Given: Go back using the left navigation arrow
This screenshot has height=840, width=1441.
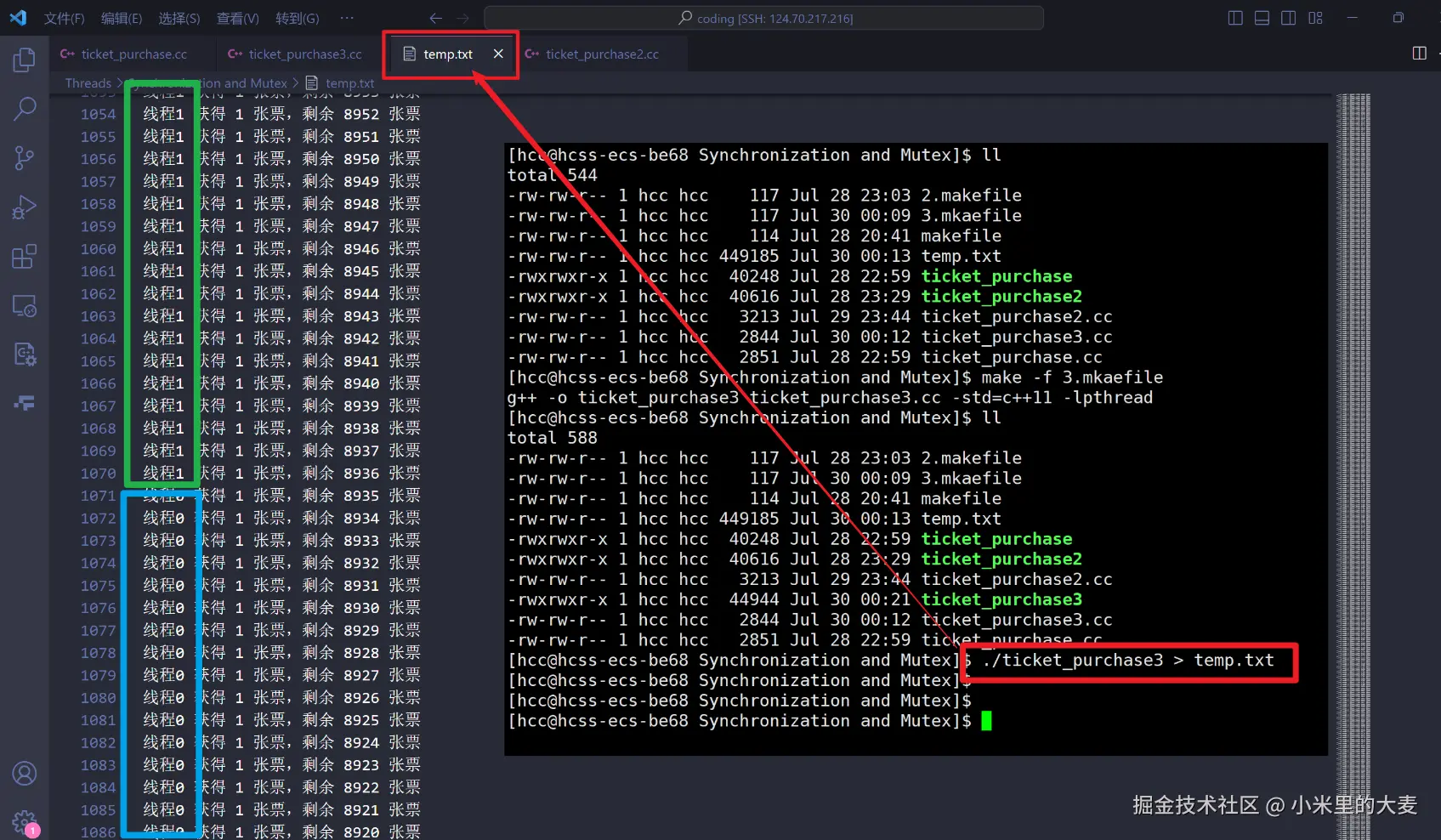Looking at the screenshot, I should (436, 18).
